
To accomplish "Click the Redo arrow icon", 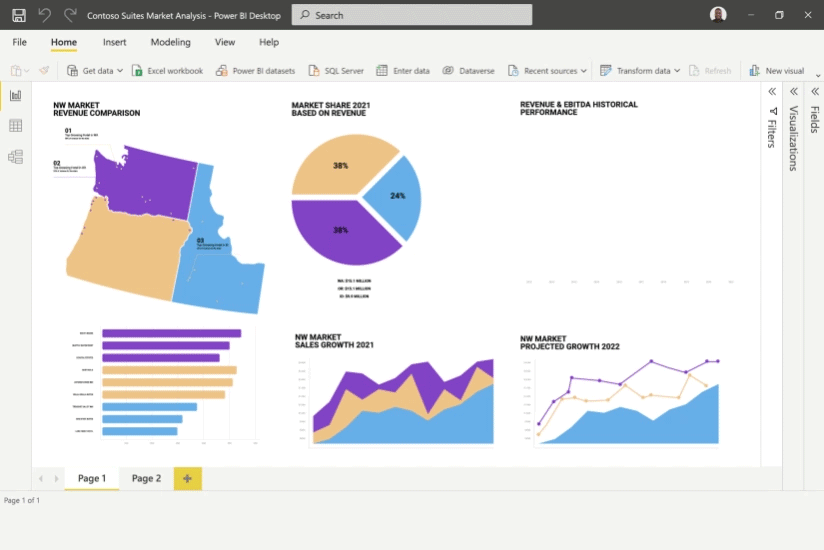I will point(69,16).
